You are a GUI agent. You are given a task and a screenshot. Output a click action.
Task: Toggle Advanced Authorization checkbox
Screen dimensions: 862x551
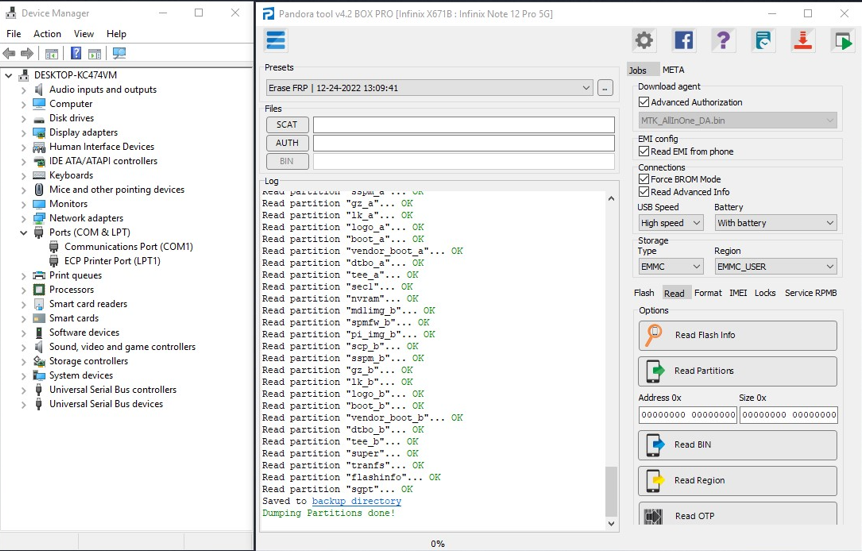point(644,102)
